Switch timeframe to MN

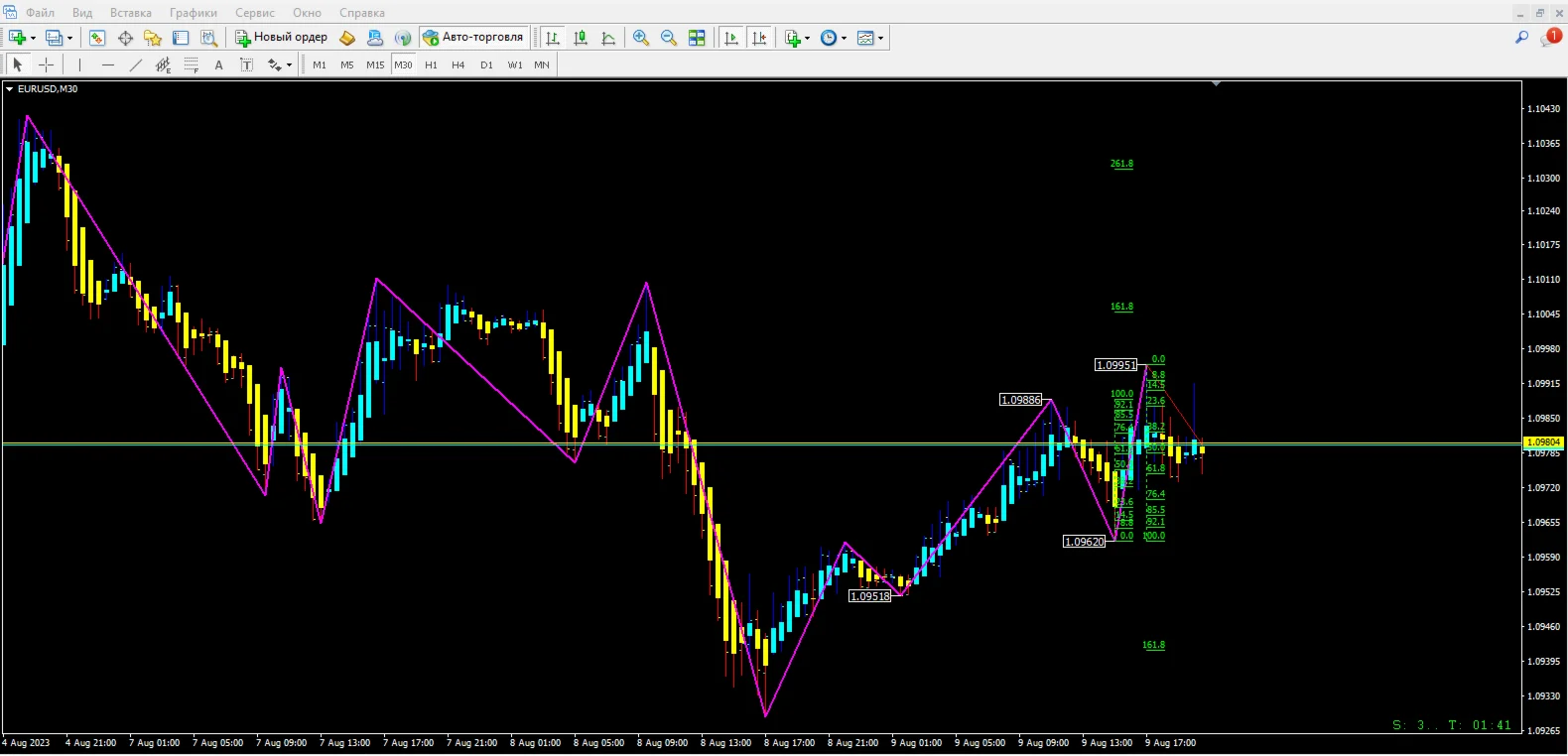point(542,64)
